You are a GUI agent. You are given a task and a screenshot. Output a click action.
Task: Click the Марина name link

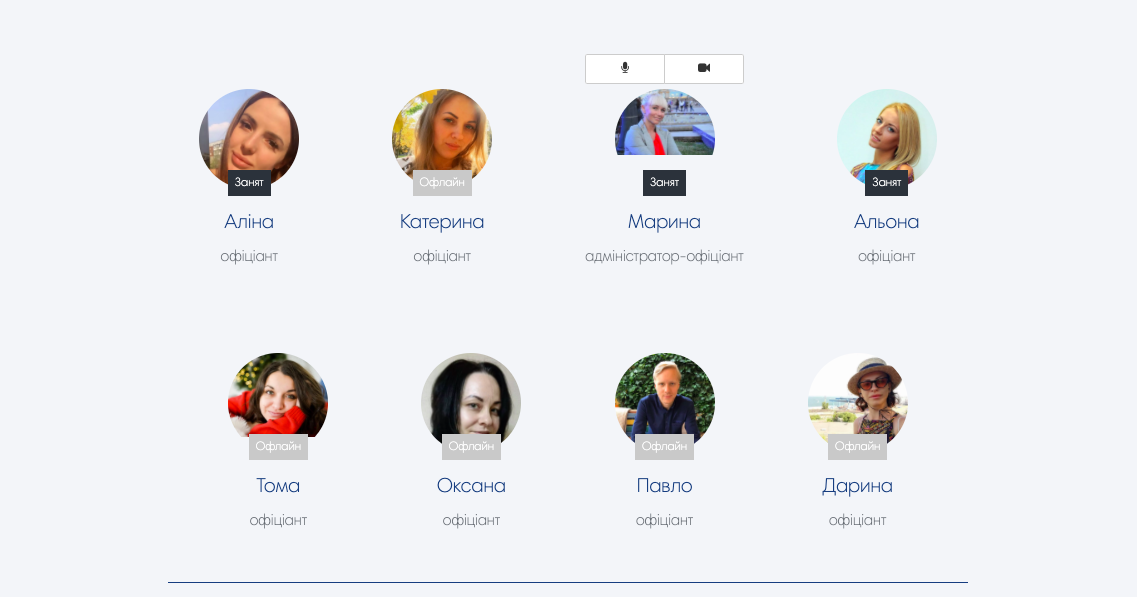coord(664,221)
